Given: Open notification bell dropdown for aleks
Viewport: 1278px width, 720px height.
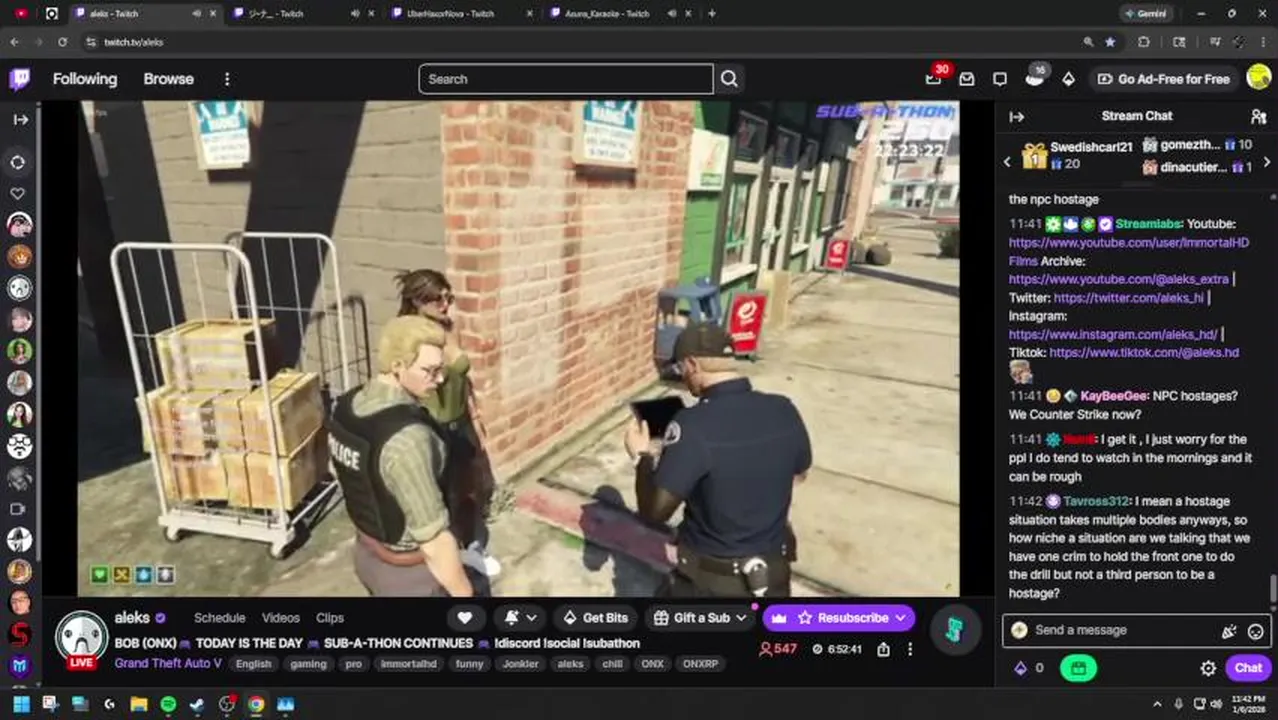Looking at the screenshot, I should click(x=521, y=618).
